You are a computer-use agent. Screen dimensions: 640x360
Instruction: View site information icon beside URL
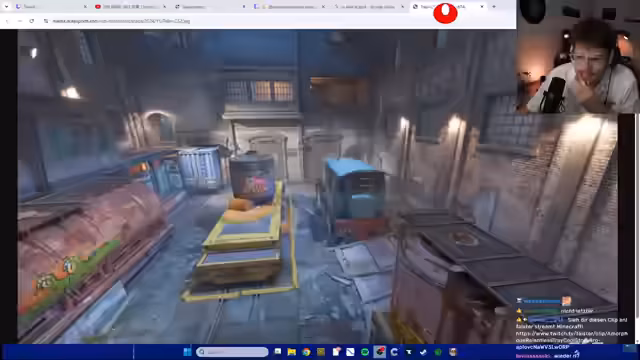46,21
